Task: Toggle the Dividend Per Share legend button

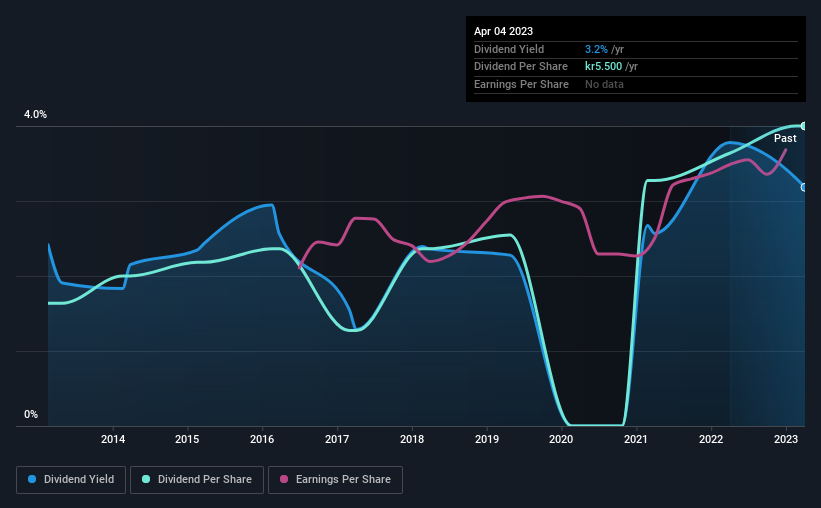Action: click(x=197, y=480)
